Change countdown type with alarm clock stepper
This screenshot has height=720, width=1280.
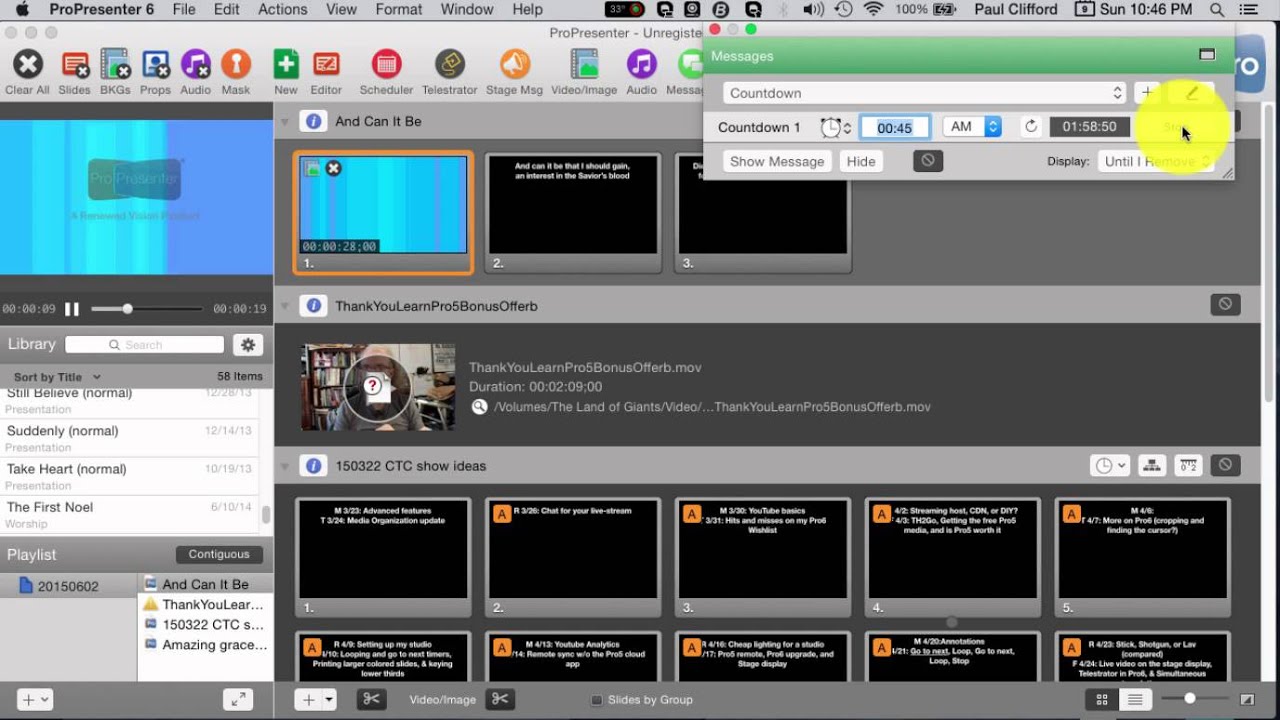pos(836,127)
